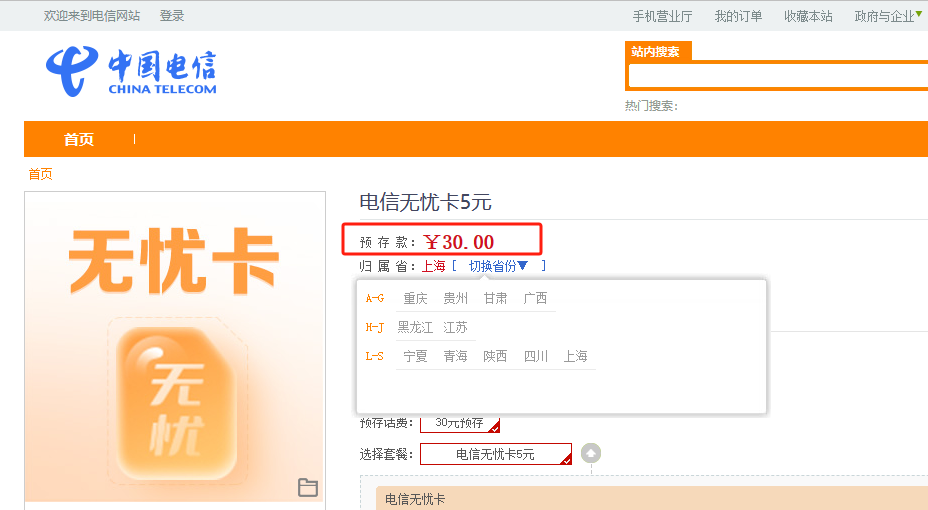
Task: Choose 江苏 province
Action: tap(455, 327)
